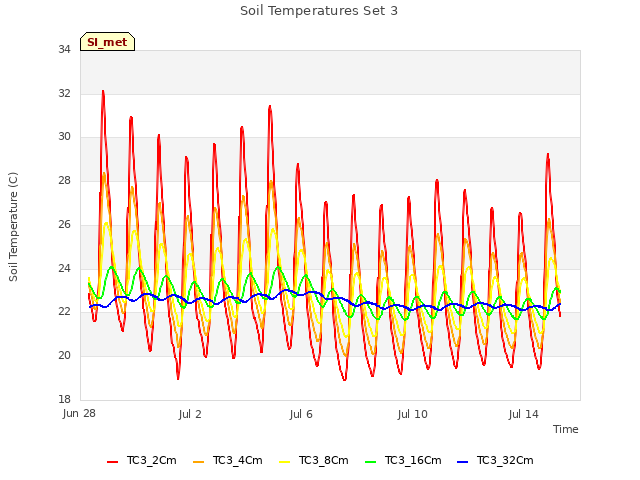The width and height of the screenshot is (640, 480).
Task: Click the SI_met annotation label
Action: point(107,42)
